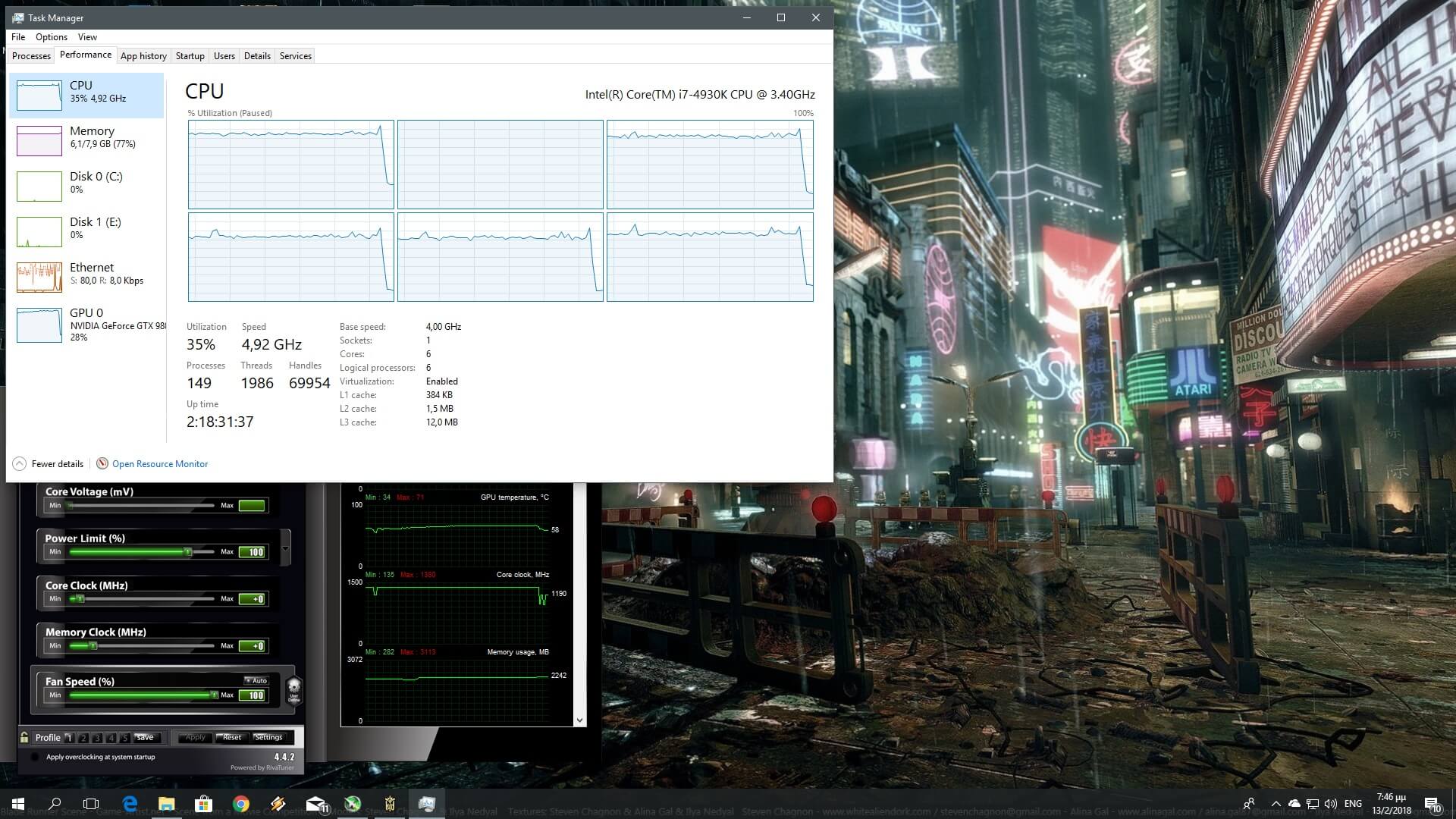Click the Afterburner profile lock icon
1456x819 pixels.
point(25,737)
